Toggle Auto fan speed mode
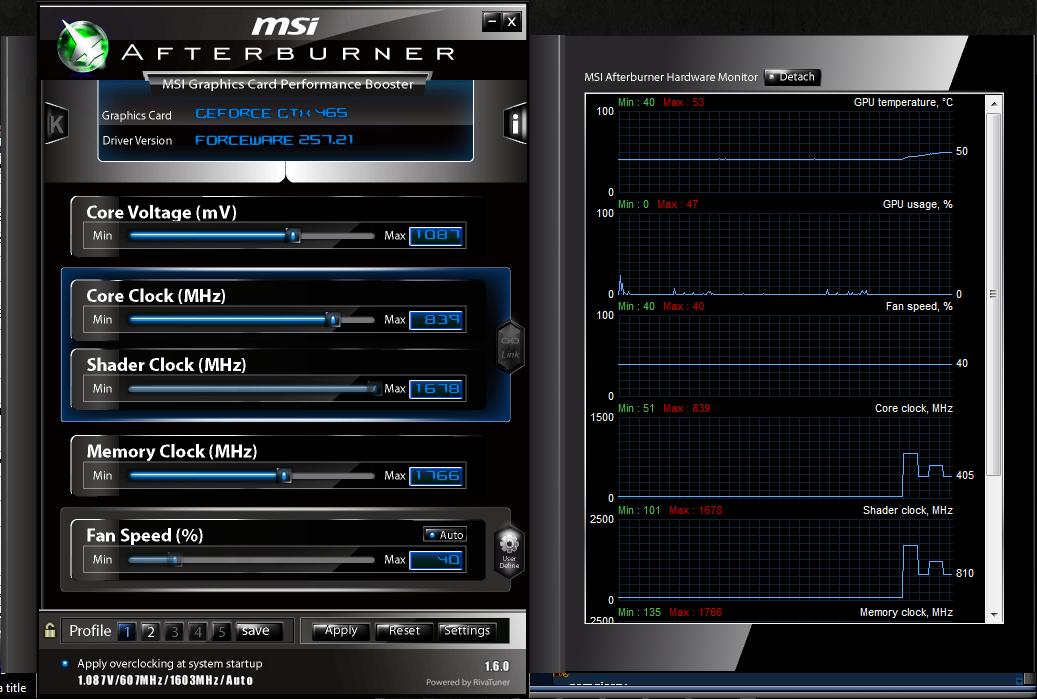The width and height of the screenshot is (1037, 699). click(x=445, y=534)
